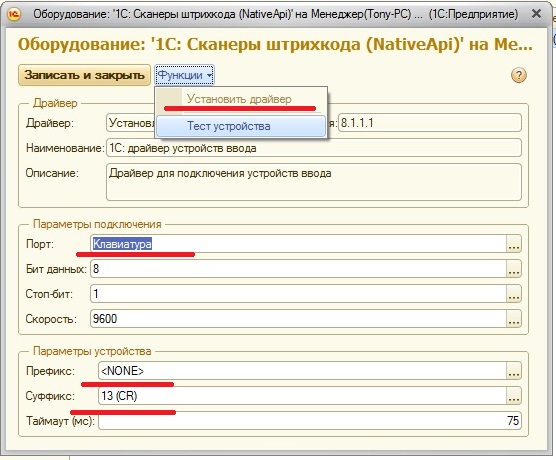Viewport: 556px width, 460px height.
Task: Click the help question mark icon
Action: [x=518, y=75]
